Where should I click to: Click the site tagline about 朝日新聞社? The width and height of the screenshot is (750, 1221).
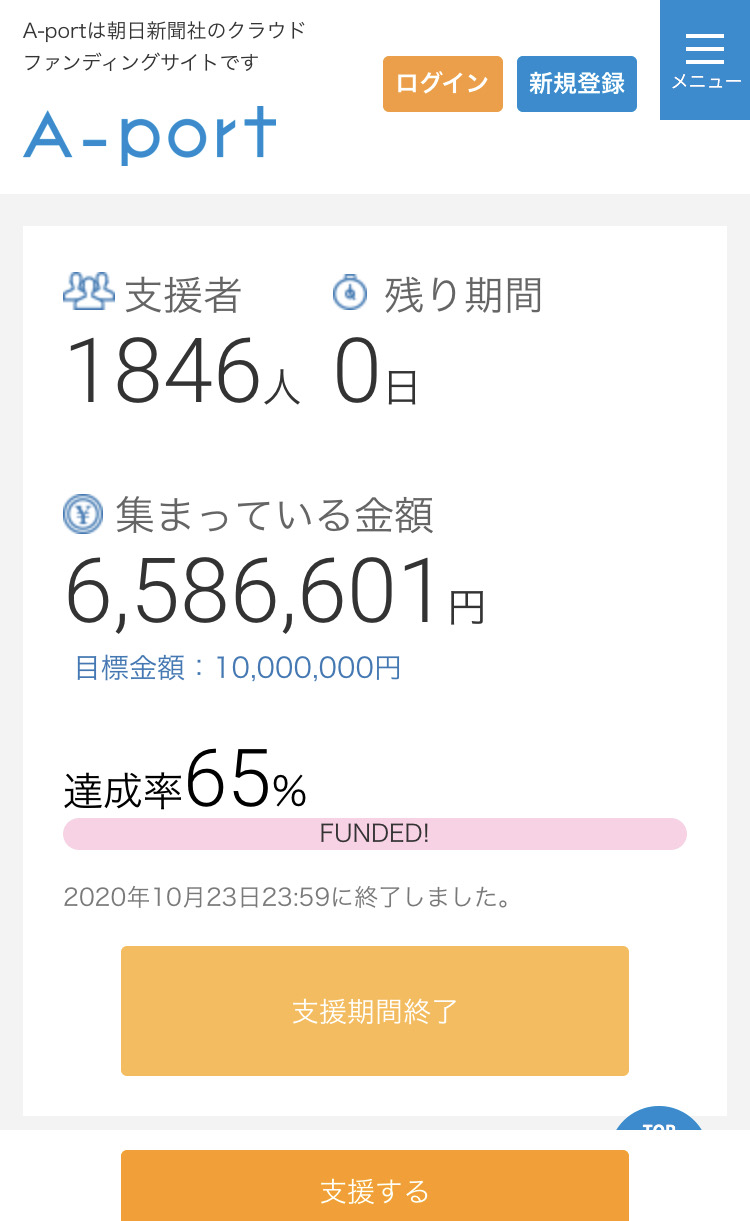(164, 46)
